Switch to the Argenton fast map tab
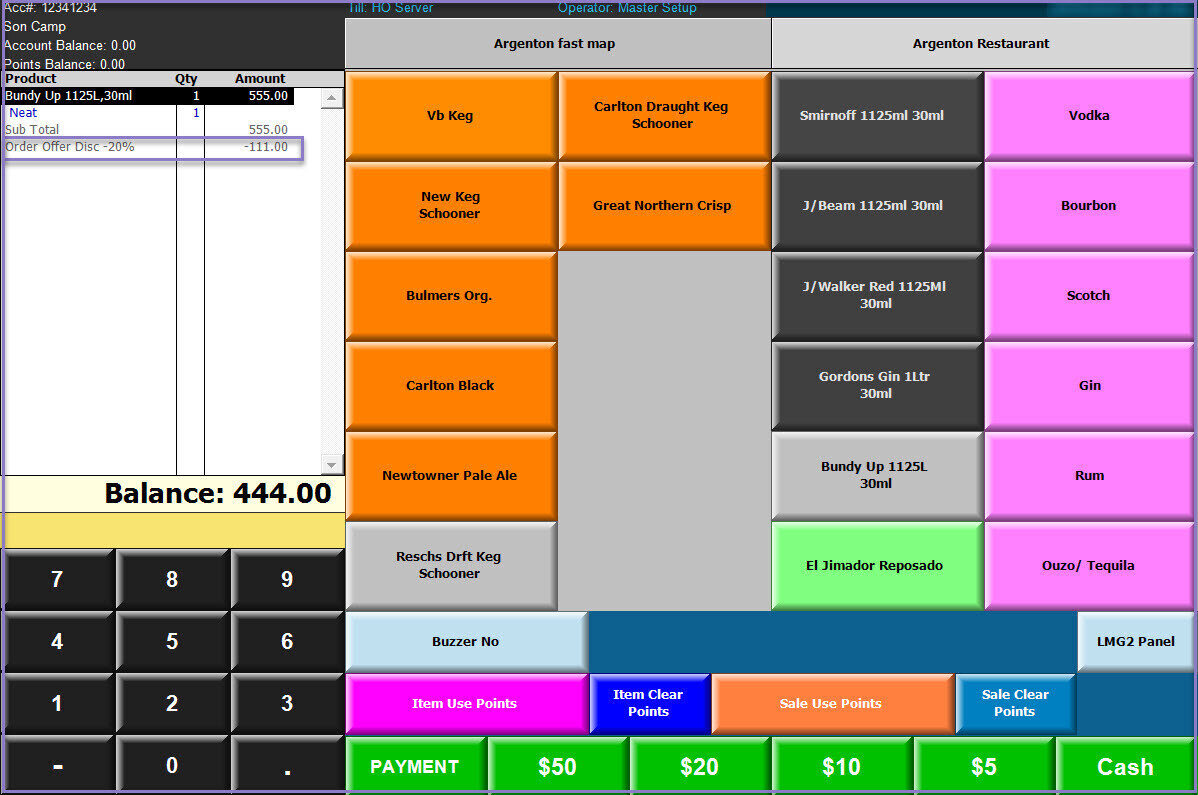This screenshot has width=1198, height=795. [x=557, y=44]
